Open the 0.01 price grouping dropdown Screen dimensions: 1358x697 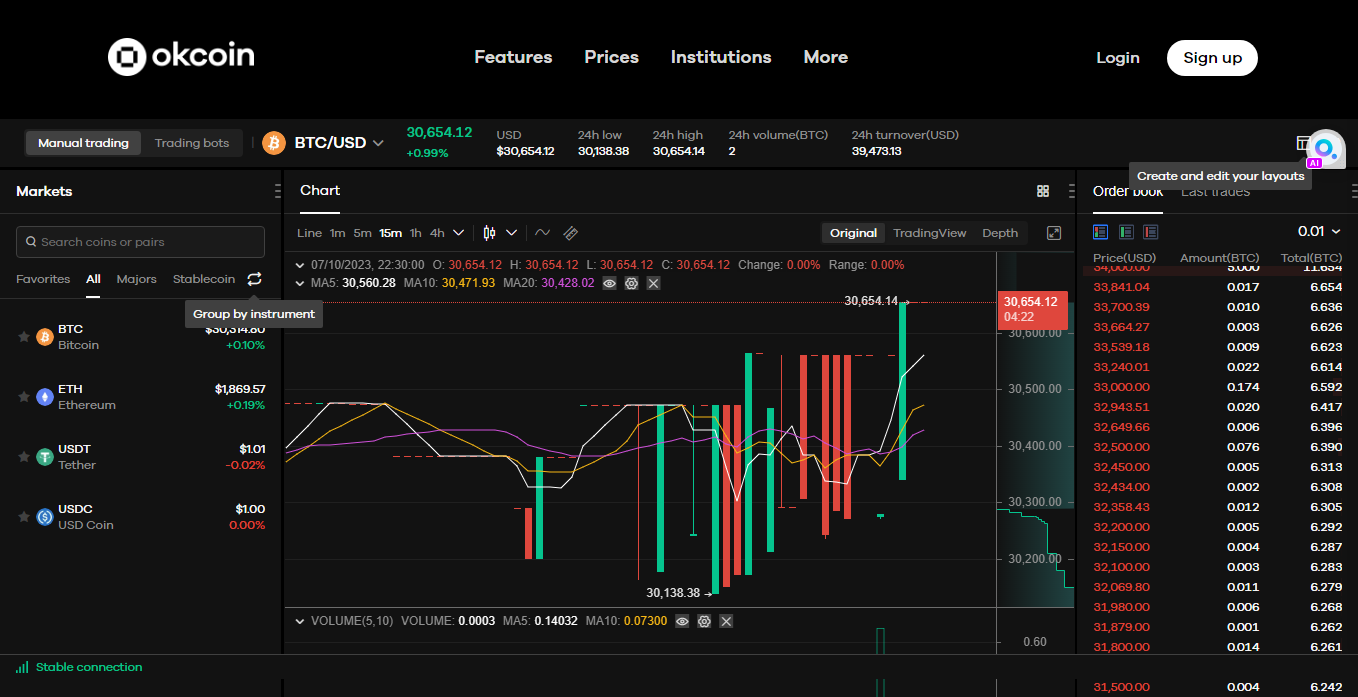1319,231
